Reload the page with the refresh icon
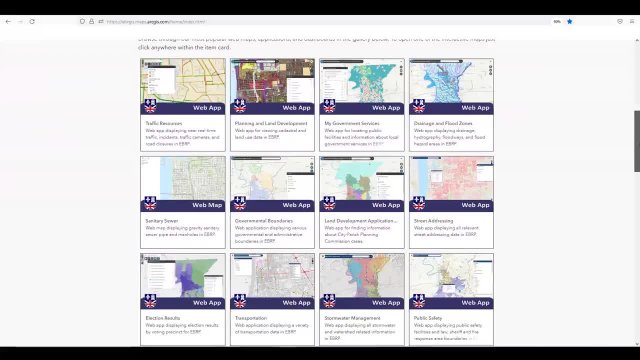640x360 pixels. point(32,22)
